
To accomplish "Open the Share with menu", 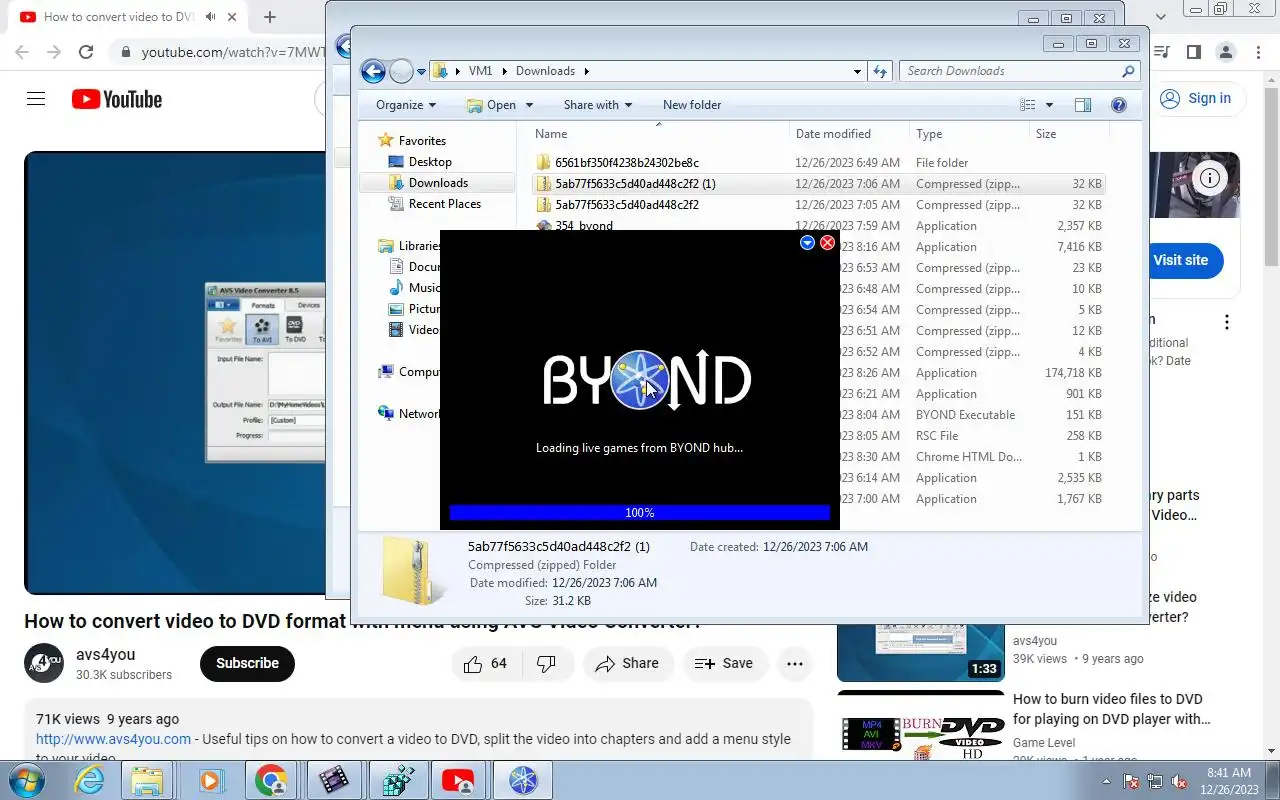I will [597, 105].
